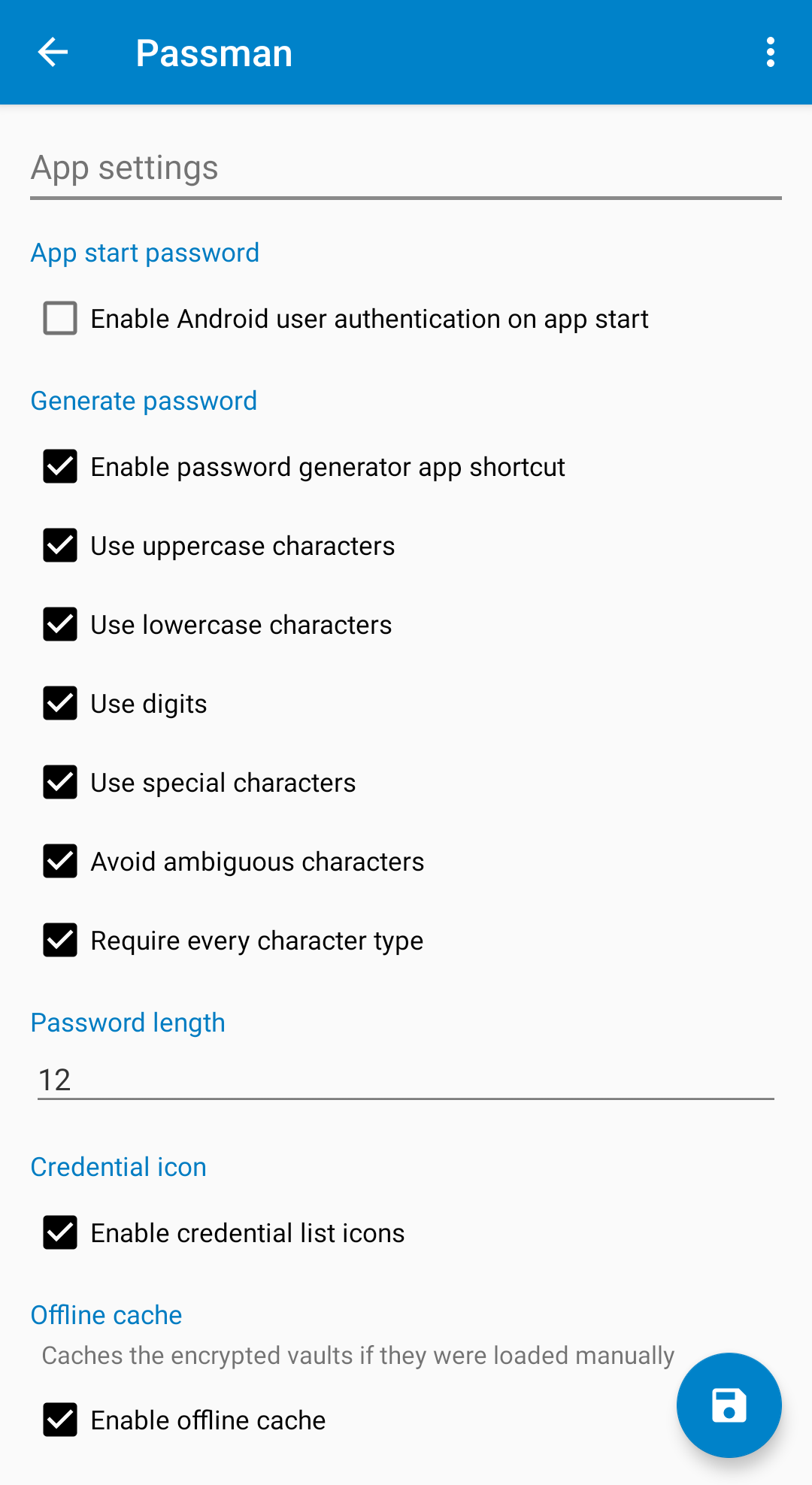Viewport: 812px width, 1485px height.
Task: Tap the App settings heading
Action: [x=125, y=168]
